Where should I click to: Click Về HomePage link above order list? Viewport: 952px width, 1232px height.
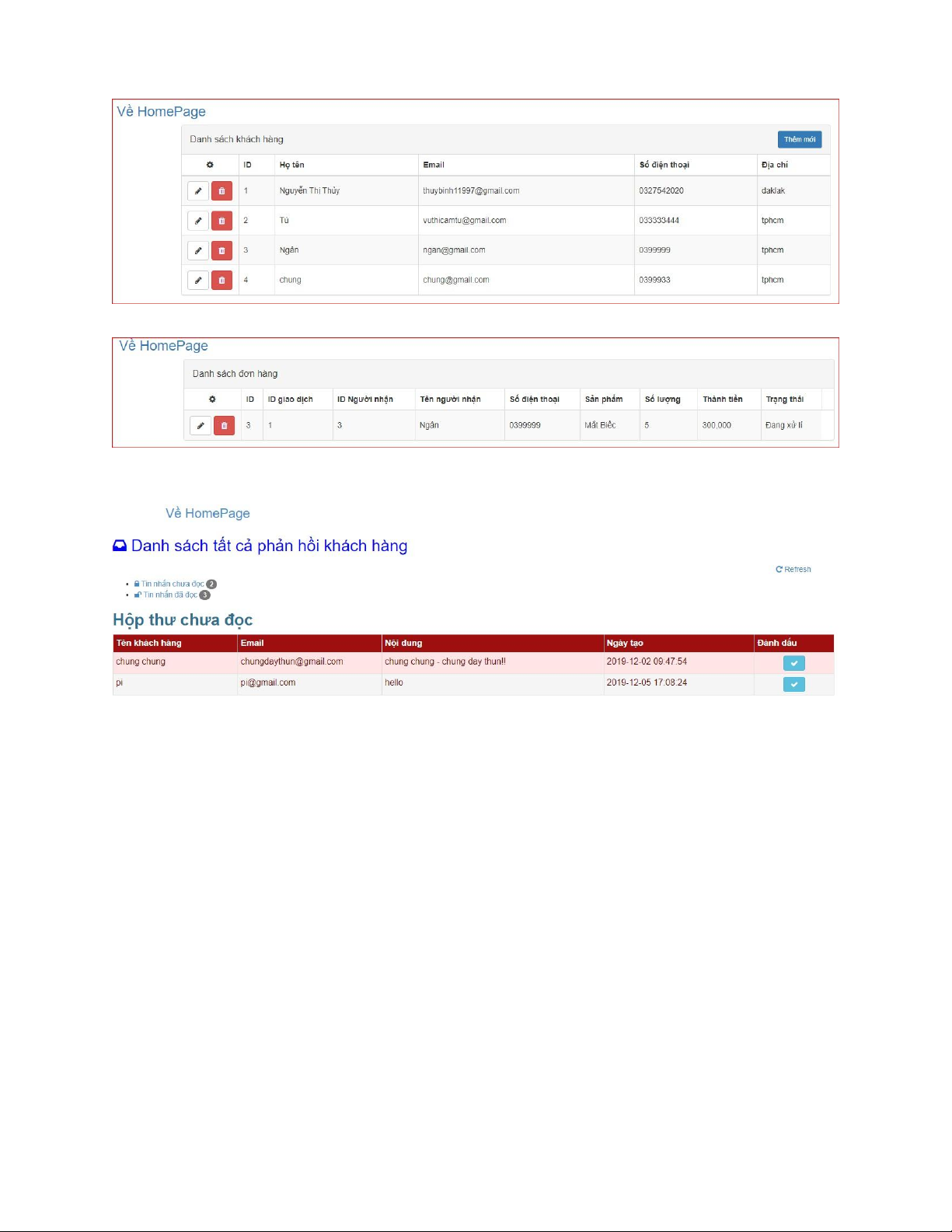163,346
